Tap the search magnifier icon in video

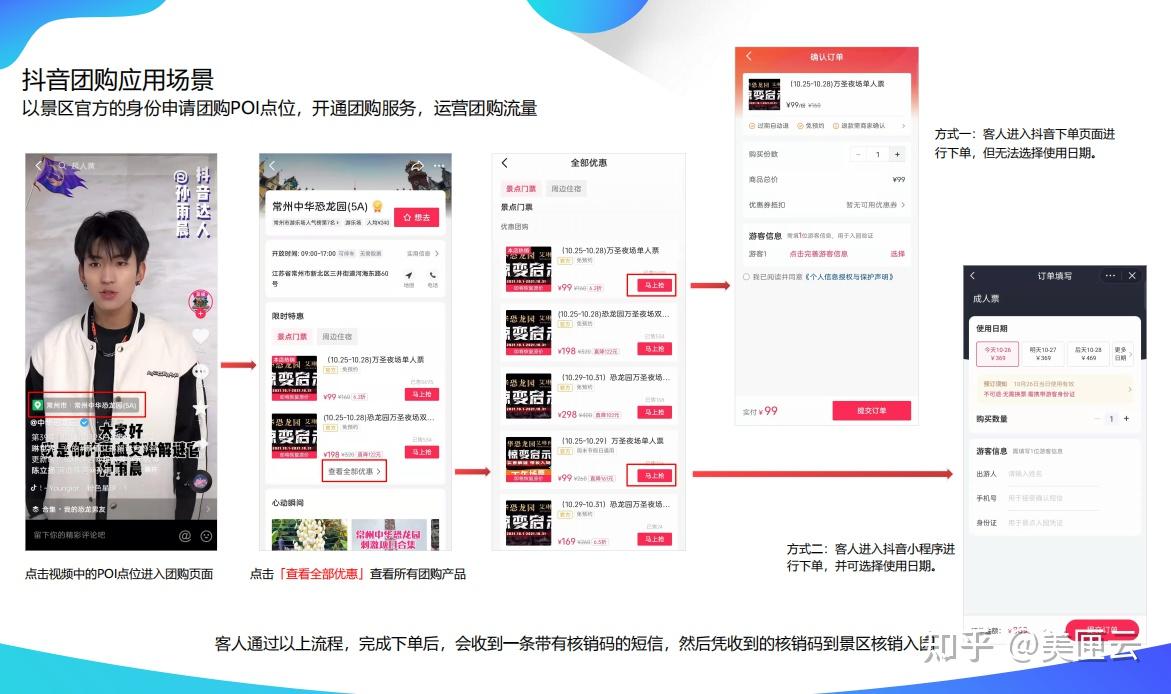coord(62,165)
